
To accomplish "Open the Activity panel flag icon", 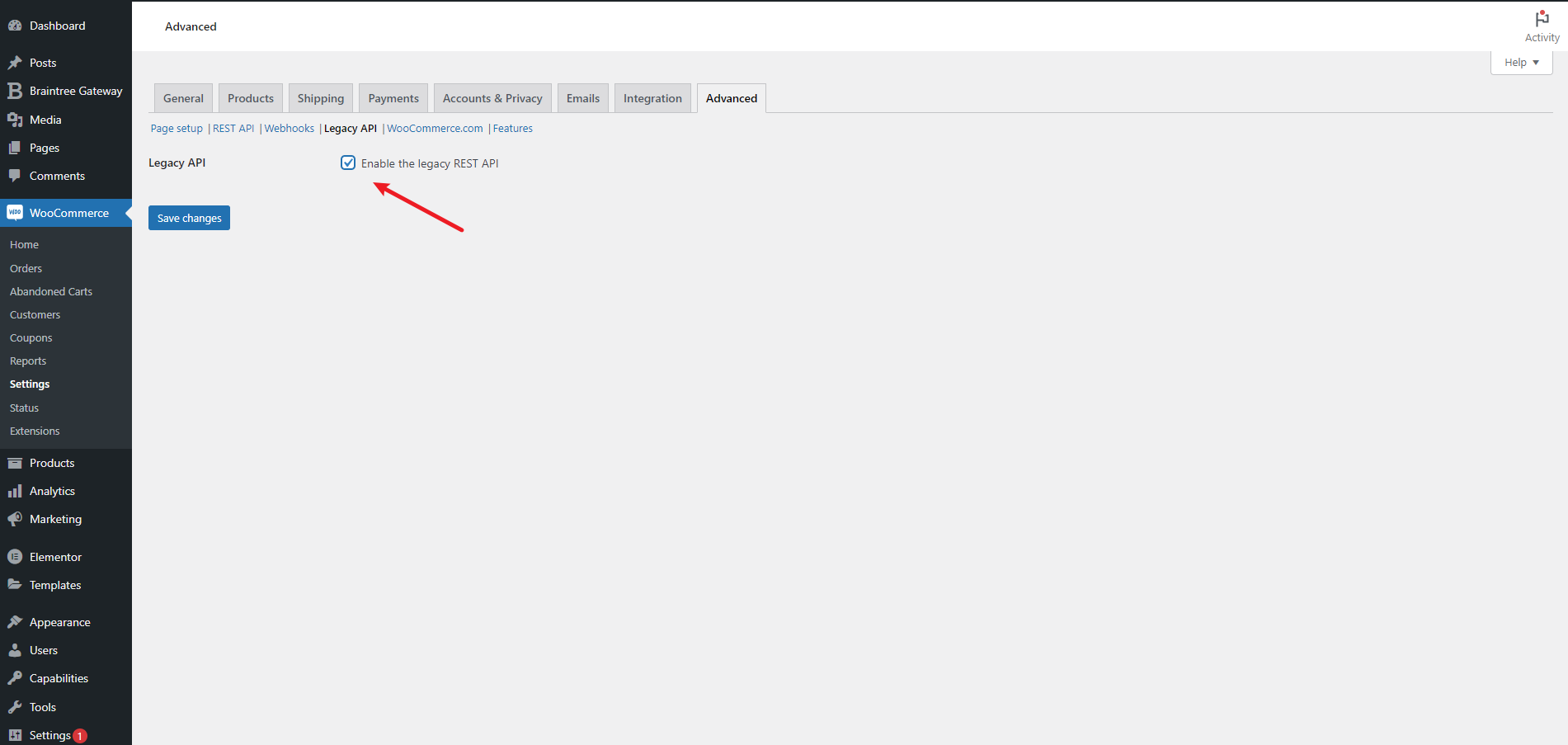I will pos(1542,18).
